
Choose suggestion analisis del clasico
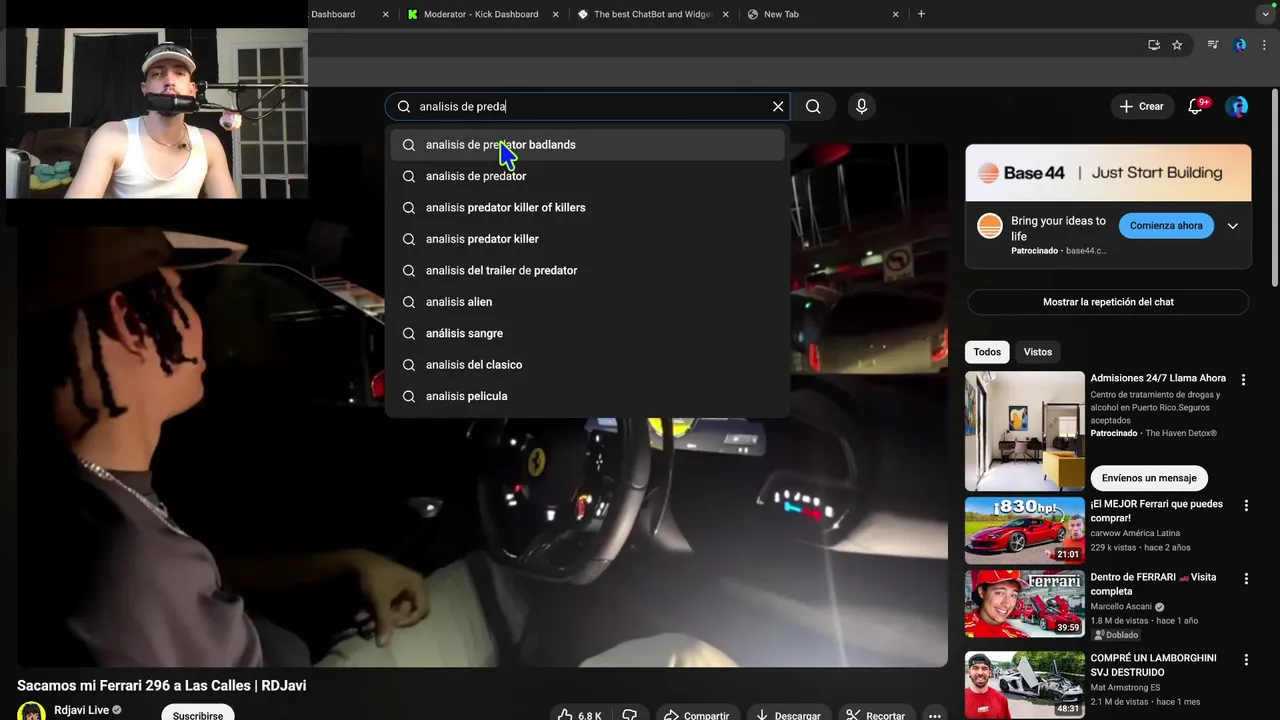[588, 365]
